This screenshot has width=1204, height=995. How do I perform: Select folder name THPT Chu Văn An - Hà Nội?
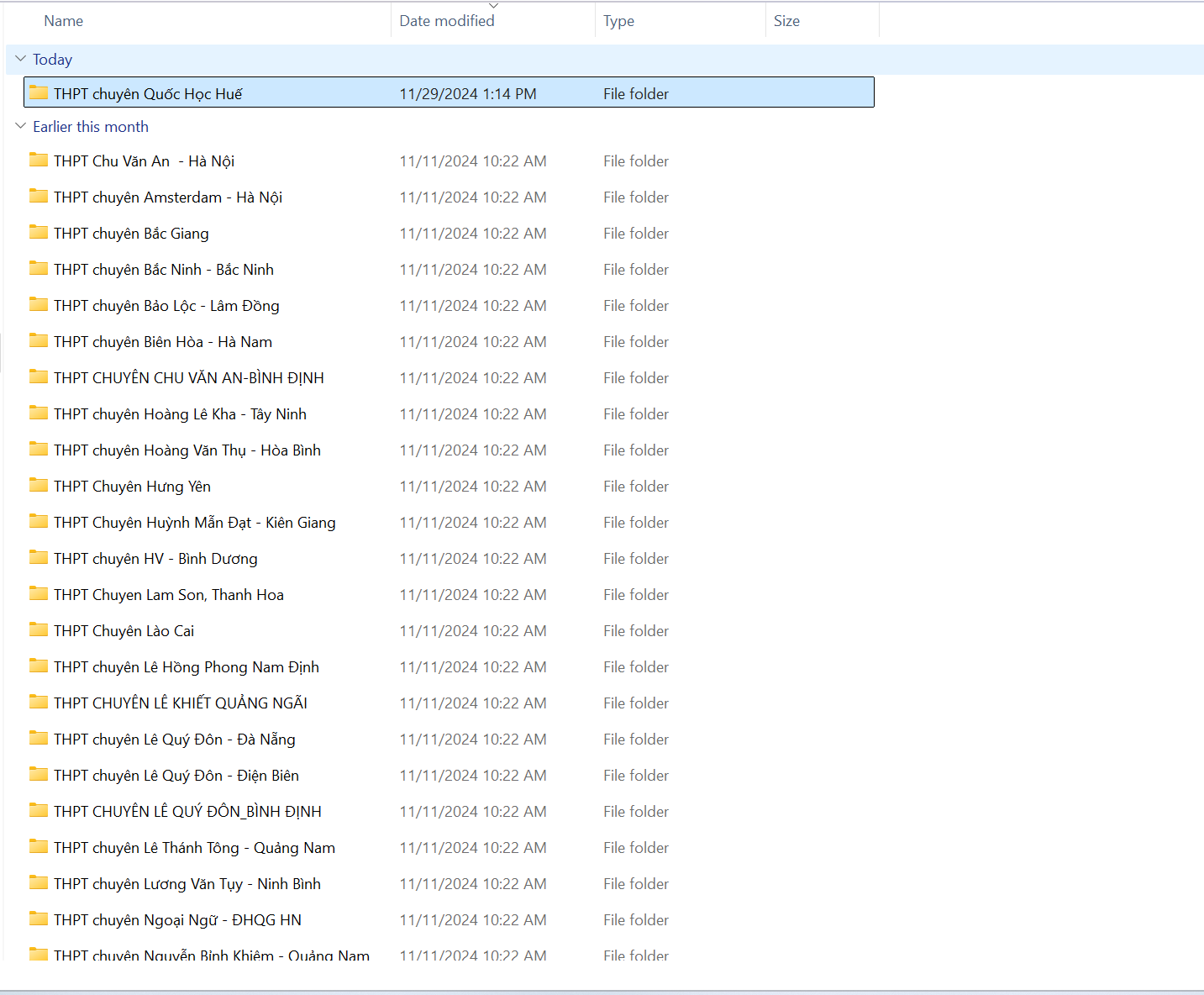[x=144, y=161]
